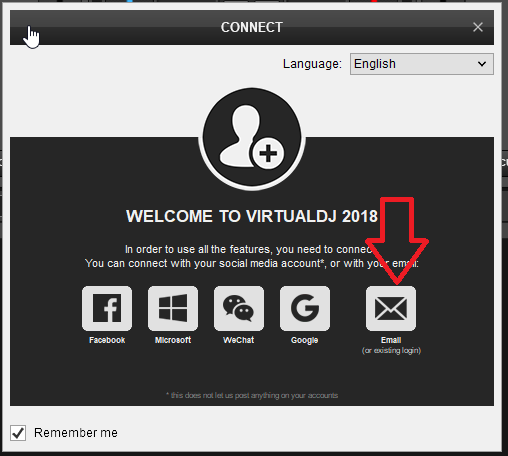
Task: Click the Facebook login icon
Action: (x=107, y=308)
